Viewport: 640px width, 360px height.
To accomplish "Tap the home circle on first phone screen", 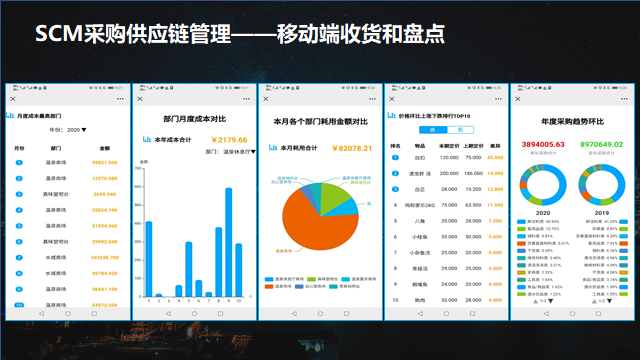I will pyautogui.click(x=68, y=313).
